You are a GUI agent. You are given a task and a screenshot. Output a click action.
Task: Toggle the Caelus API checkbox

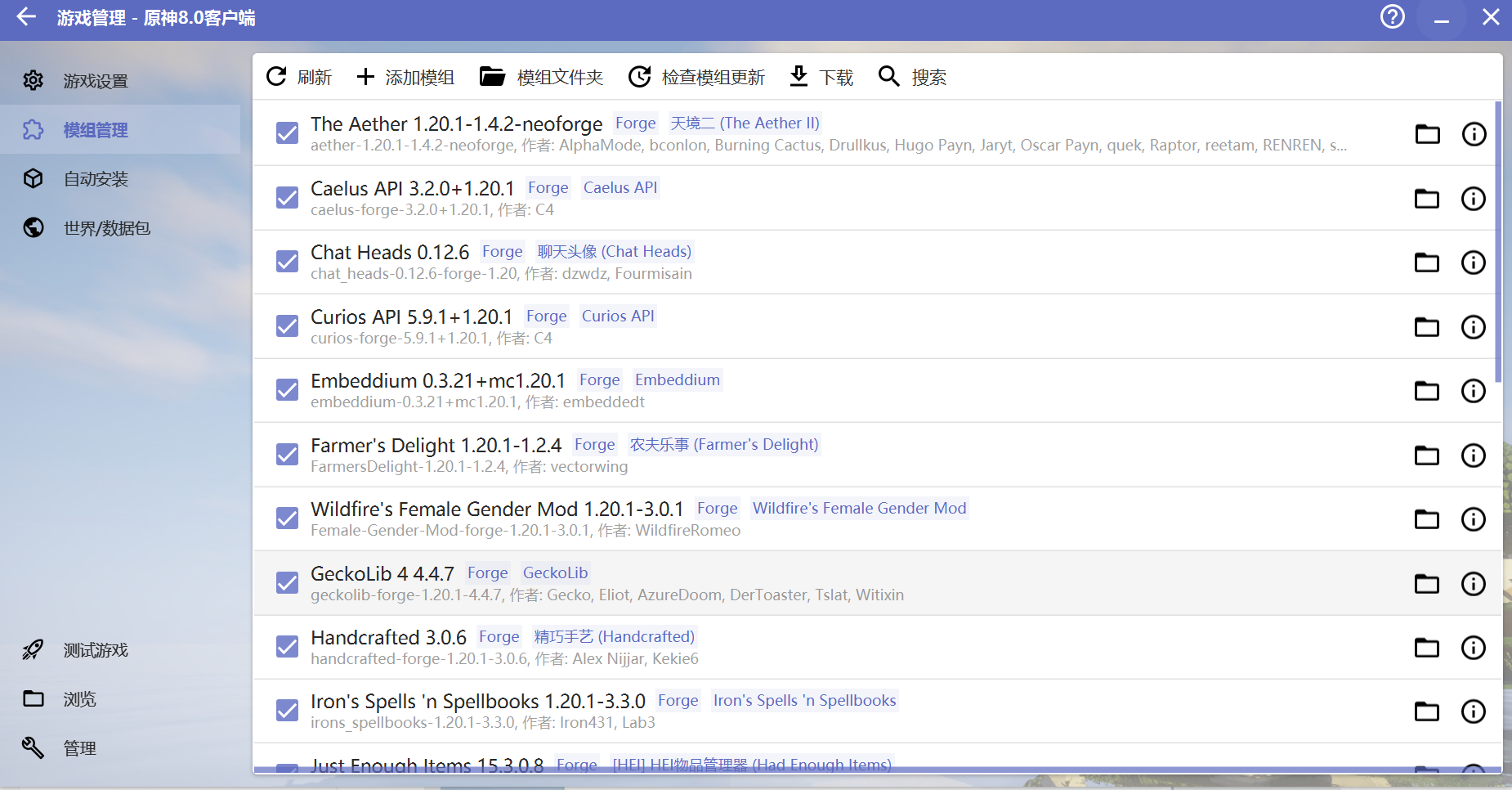click(287, 198)
